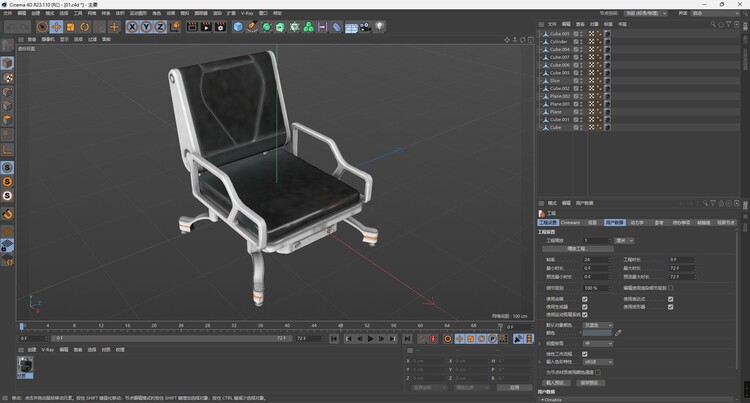The width and height of the screenshot is (750, 403).
Task: Toggle the third checkbox under the 100 % field
Action: (585, 315)
